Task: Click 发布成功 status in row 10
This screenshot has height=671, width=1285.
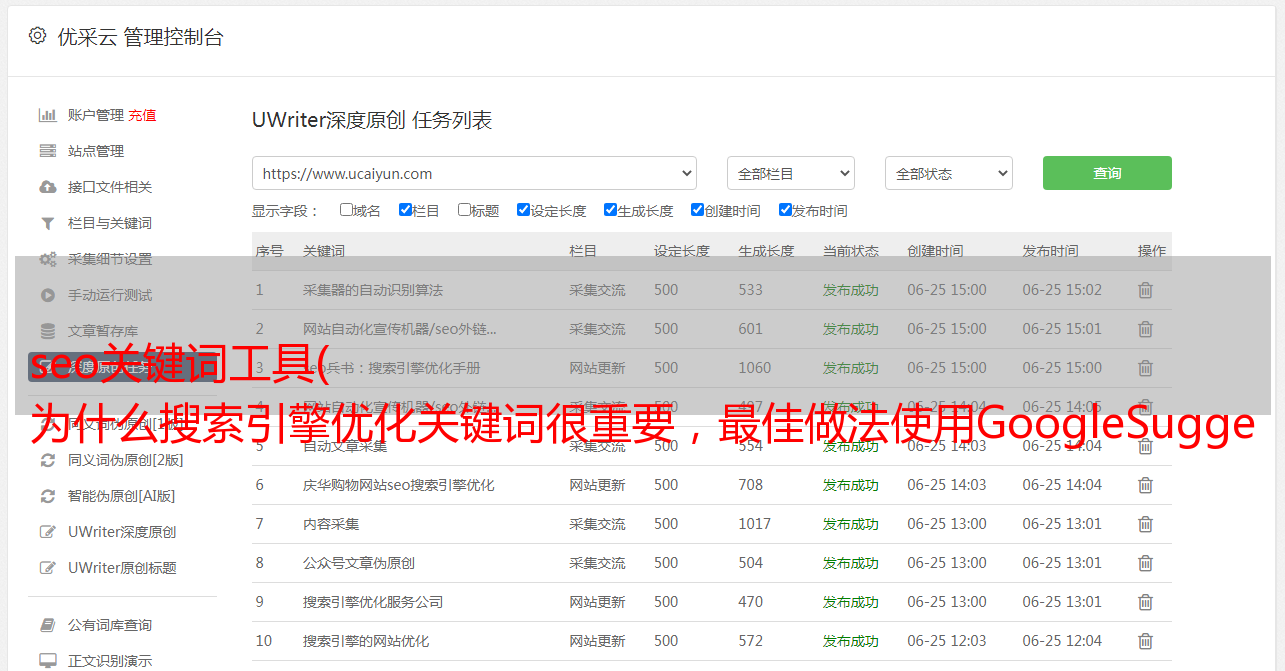Action: tap(851, 641)
